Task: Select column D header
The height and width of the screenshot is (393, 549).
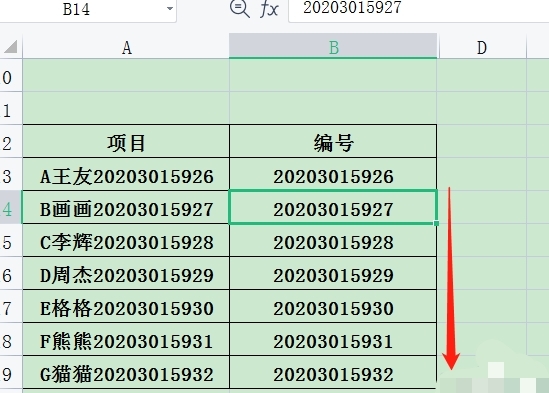Action: click(482, 47)
